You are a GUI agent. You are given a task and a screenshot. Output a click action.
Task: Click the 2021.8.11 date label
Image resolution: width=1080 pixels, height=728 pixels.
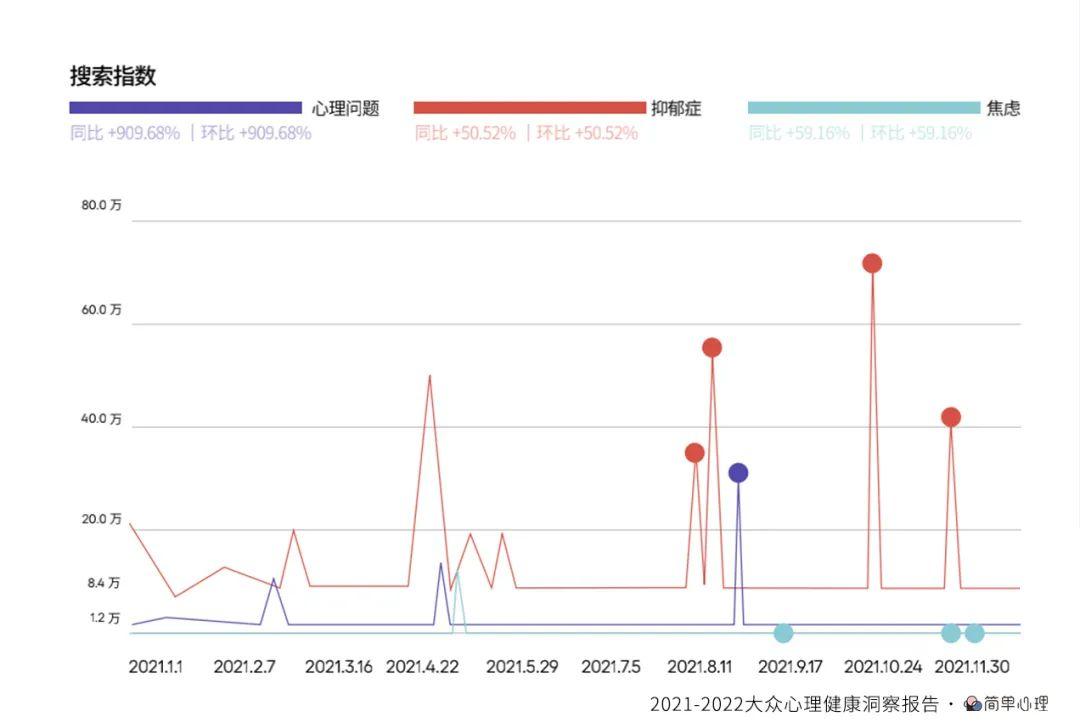click(x=700, y=667)
